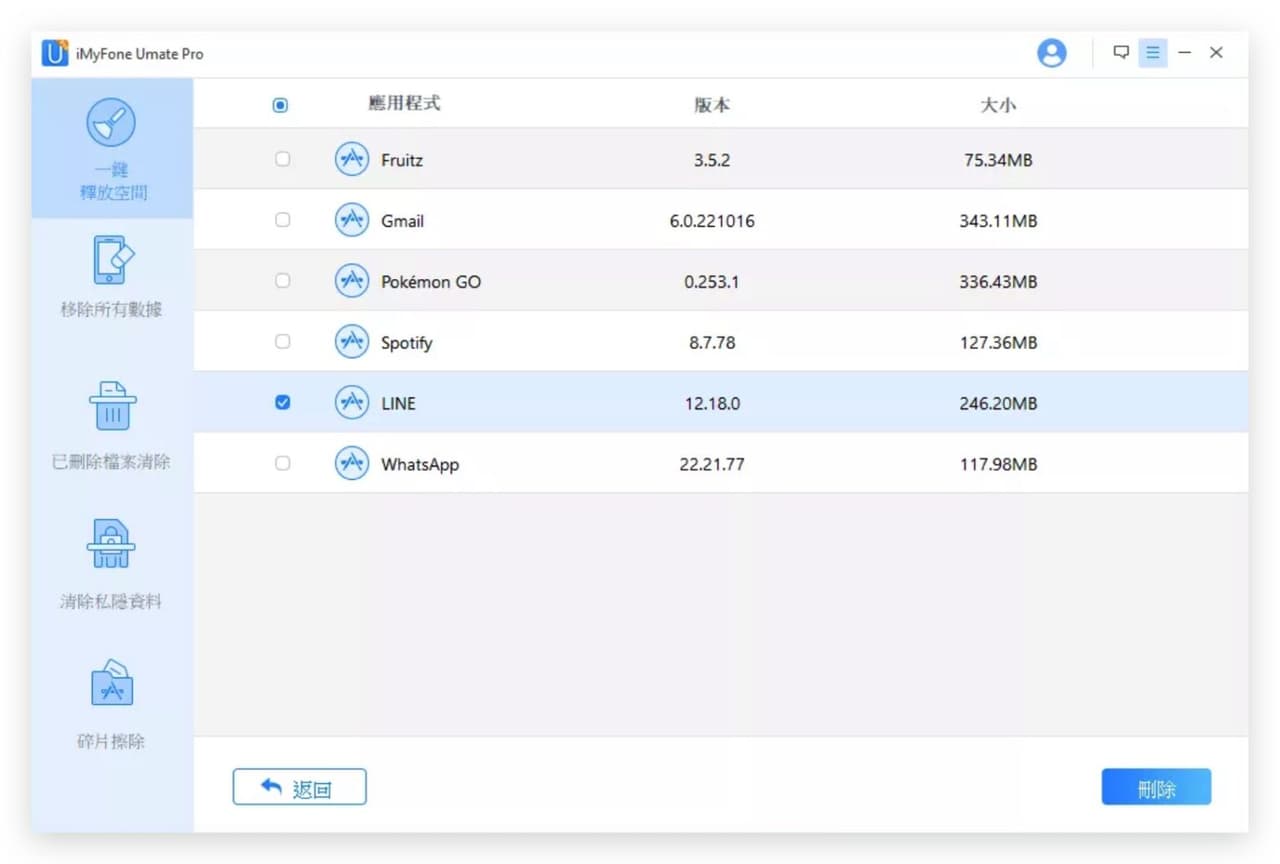Screen dimensions: 1280x864
Task: Click the Spotify app icon in list
Action: (x=351, y=342)
